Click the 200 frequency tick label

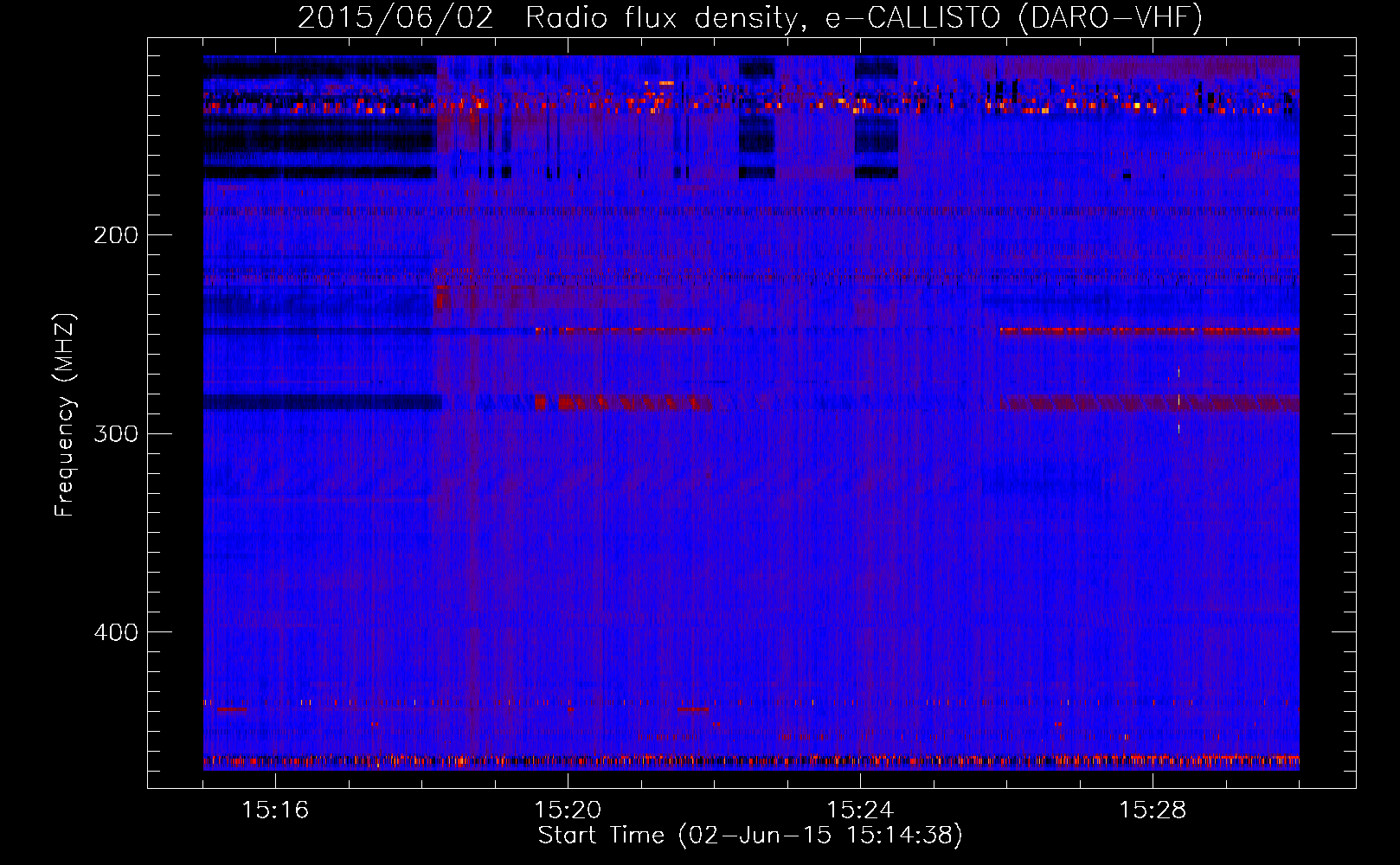(116, 235)
